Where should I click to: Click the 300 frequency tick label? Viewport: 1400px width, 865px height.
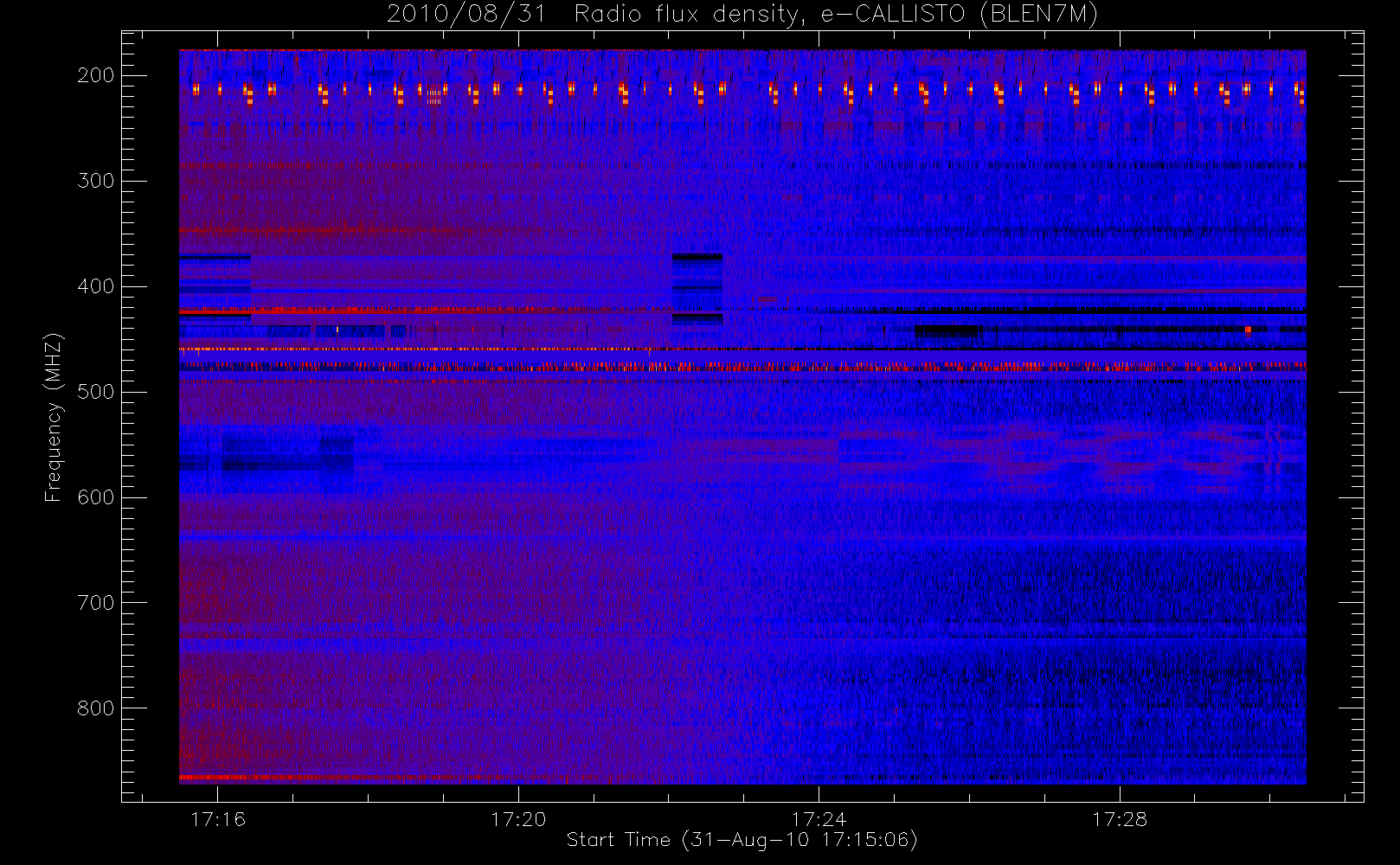pyautogui.click(x=96, y=181)
